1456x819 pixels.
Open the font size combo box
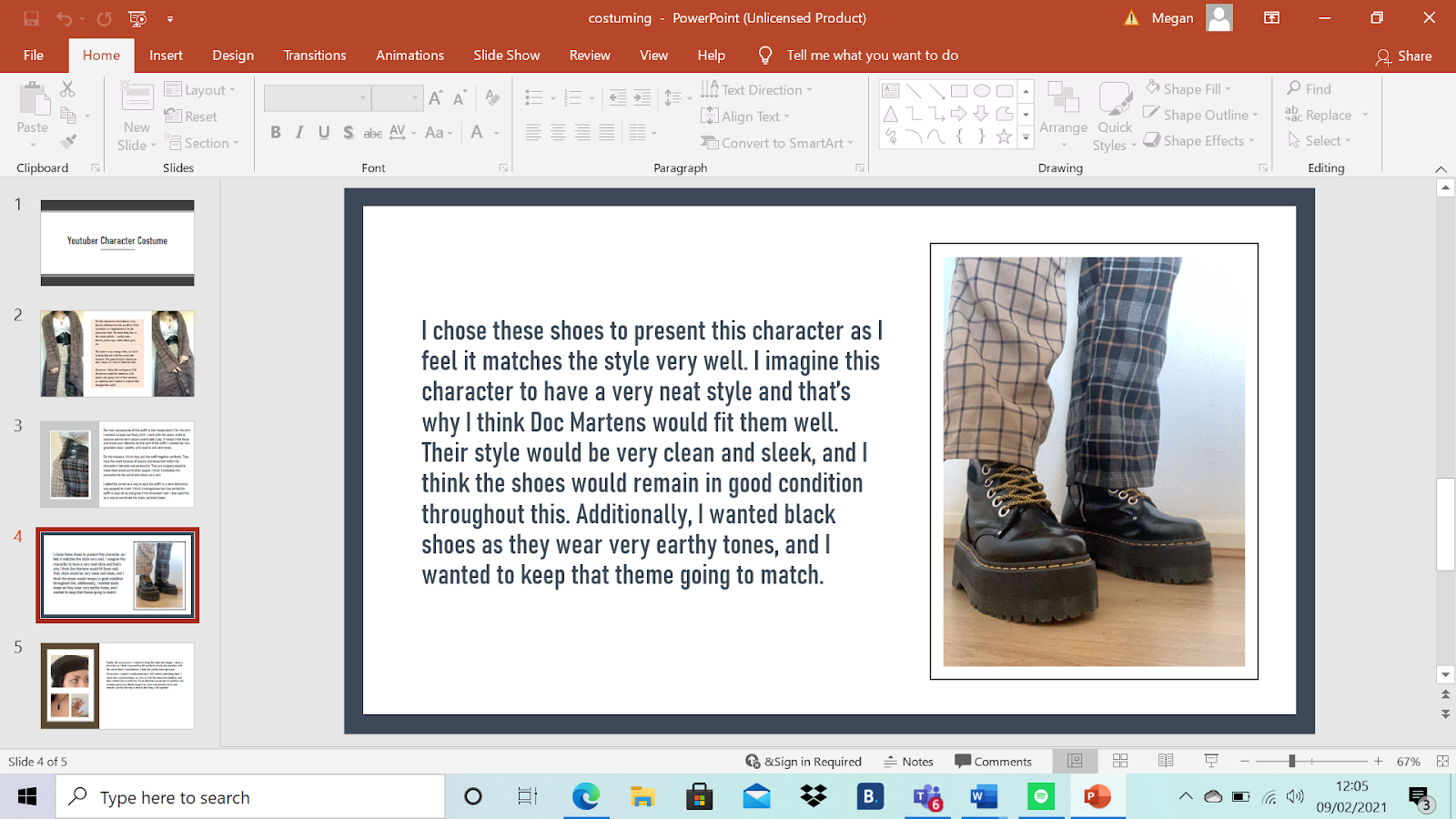(x=397, y=97)
